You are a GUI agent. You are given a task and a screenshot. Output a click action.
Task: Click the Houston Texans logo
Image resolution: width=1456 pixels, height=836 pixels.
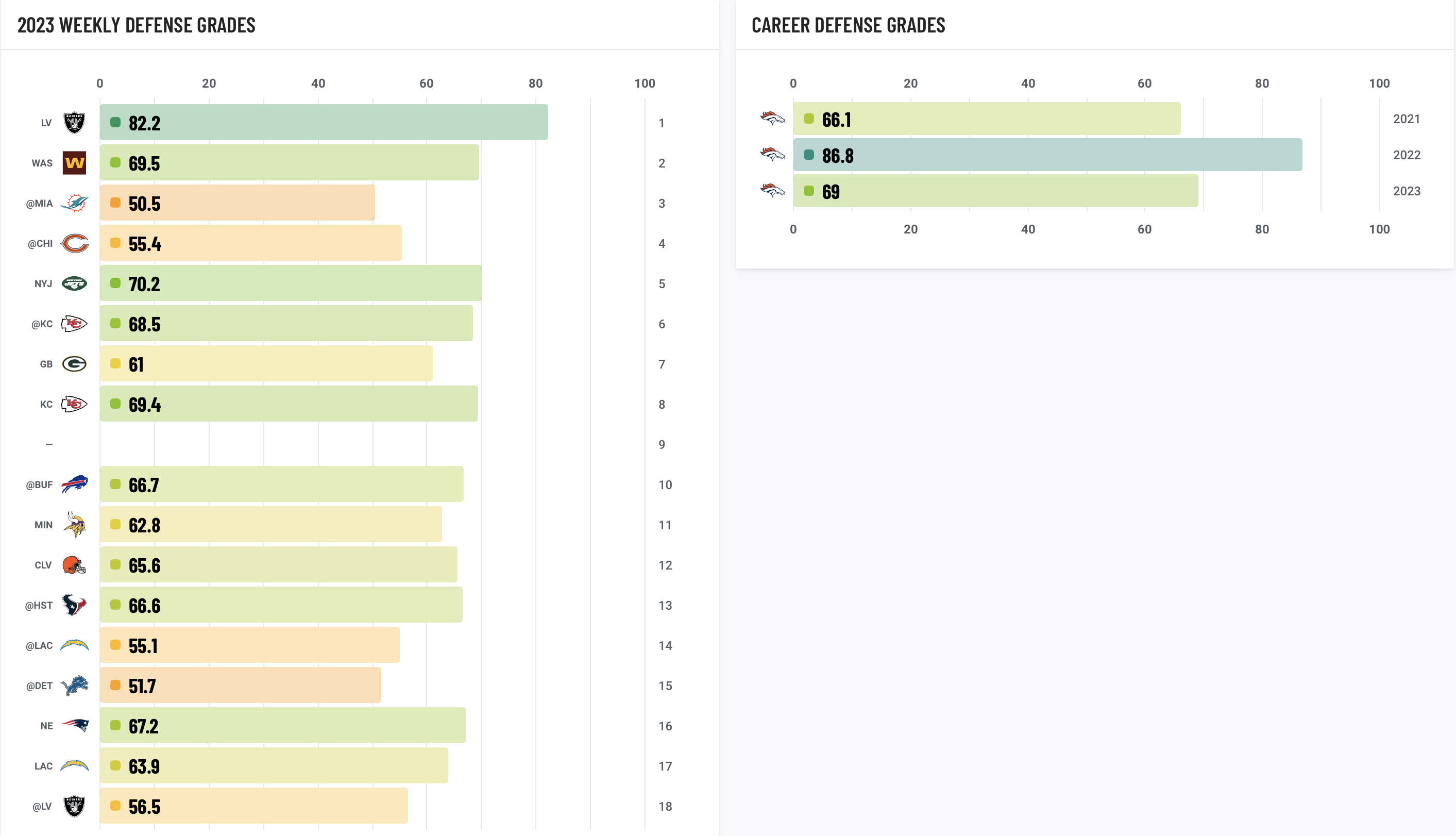[x=74, y=605]
